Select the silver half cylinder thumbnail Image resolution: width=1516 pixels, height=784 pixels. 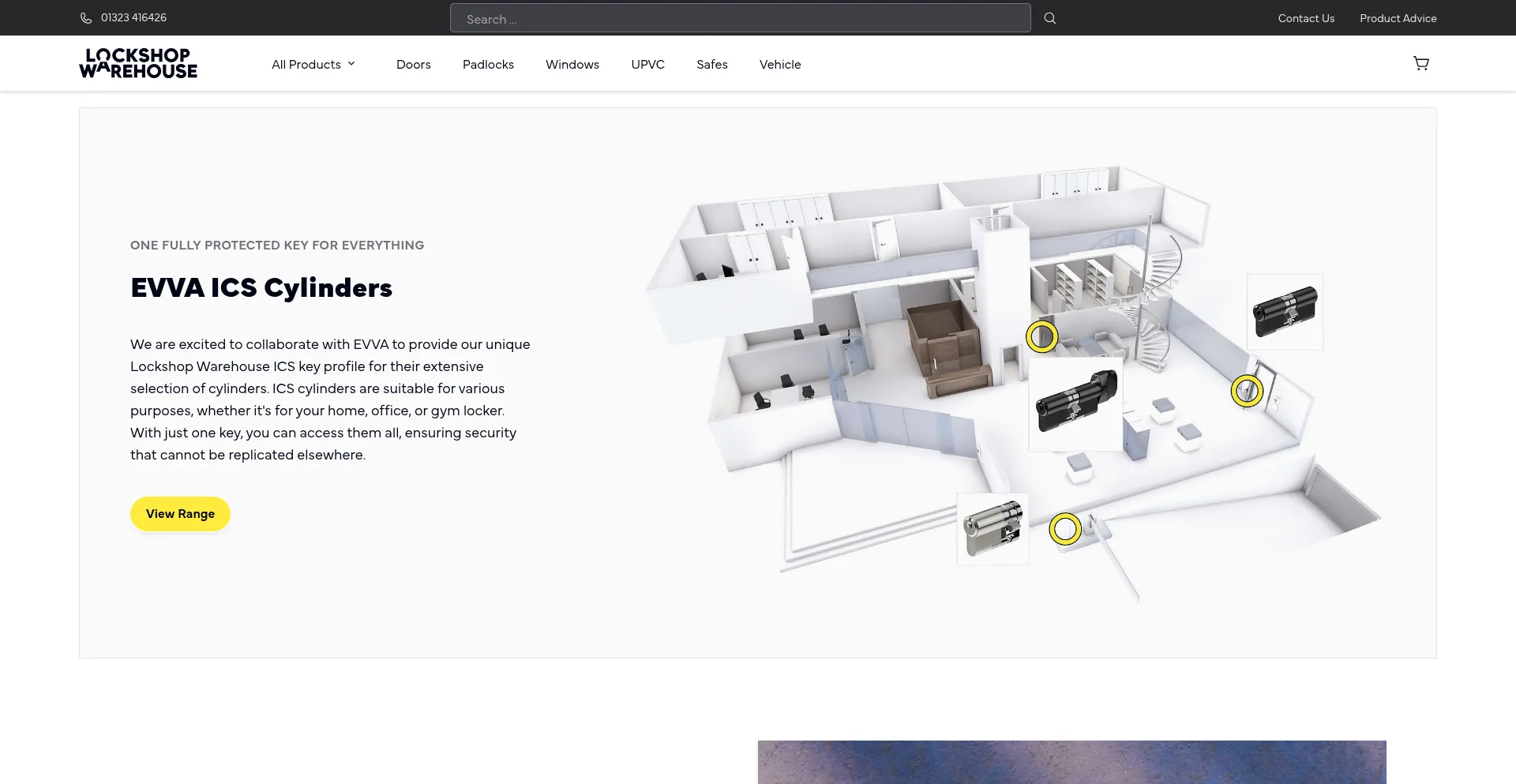(993, 529)
